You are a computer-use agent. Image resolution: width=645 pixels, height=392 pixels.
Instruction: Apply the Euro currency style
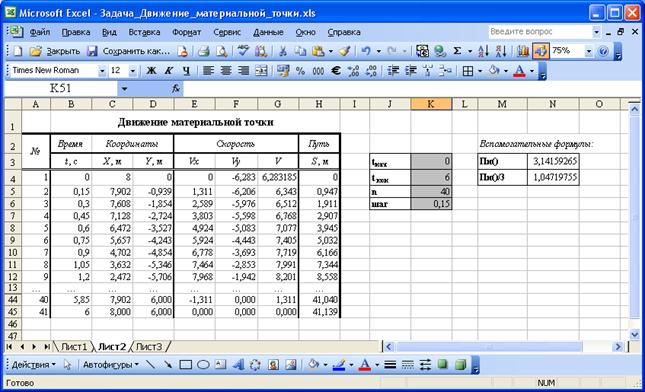336,71
